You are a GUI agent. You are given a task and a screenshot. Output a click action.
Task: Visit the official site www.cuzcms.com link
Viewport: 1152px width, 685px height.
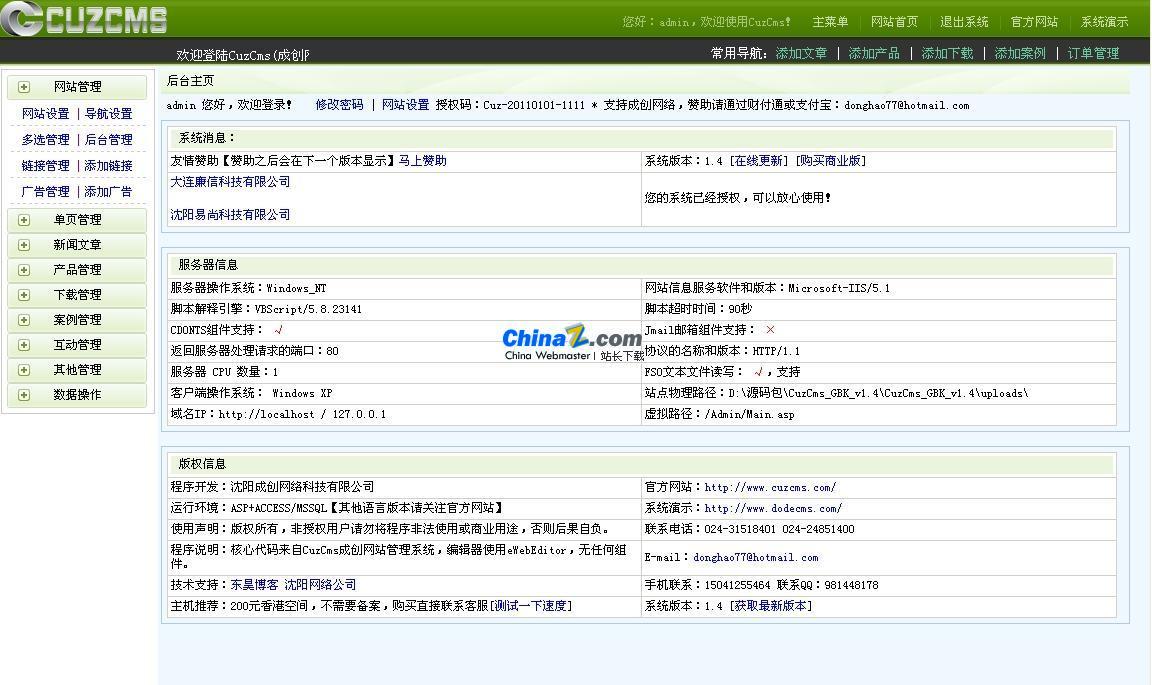tap(770, 488)
